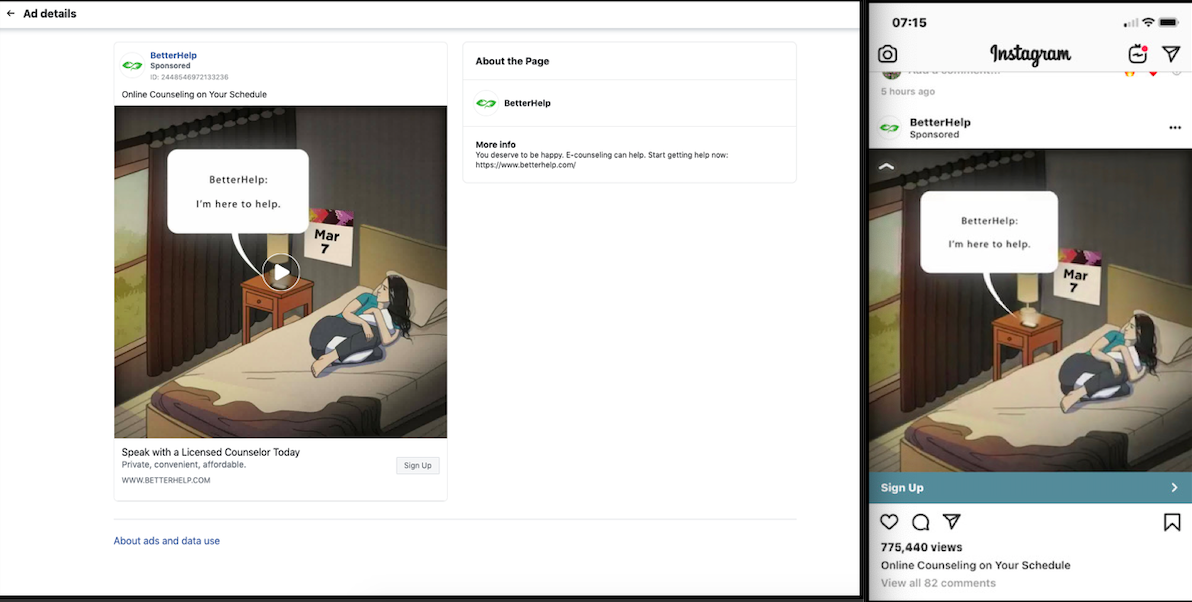Open BetterHelp page name link in ad

[173, 55]
